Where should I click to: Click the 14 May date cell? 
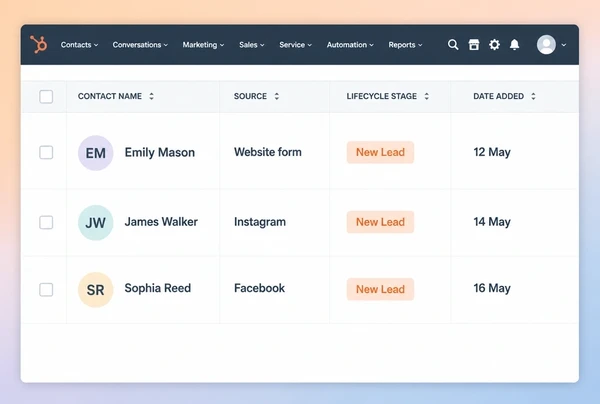tap(492, 222)
